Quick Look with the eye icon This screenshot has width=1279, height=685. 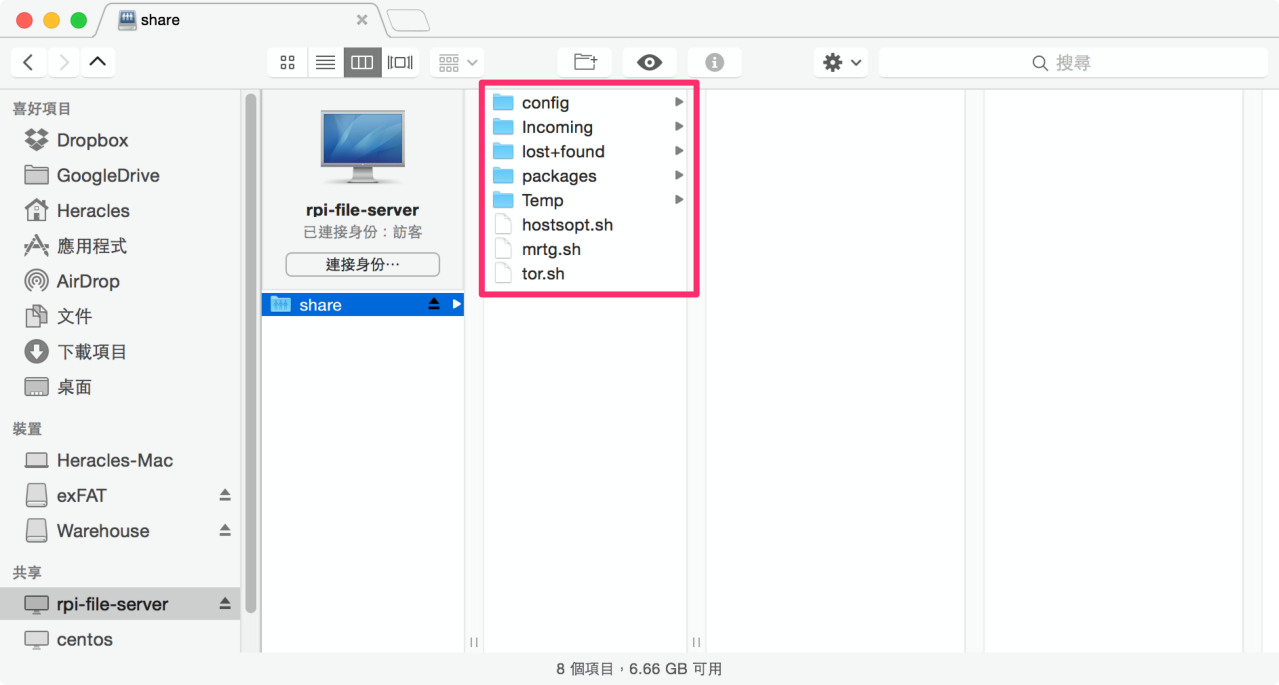click(649, 62)
